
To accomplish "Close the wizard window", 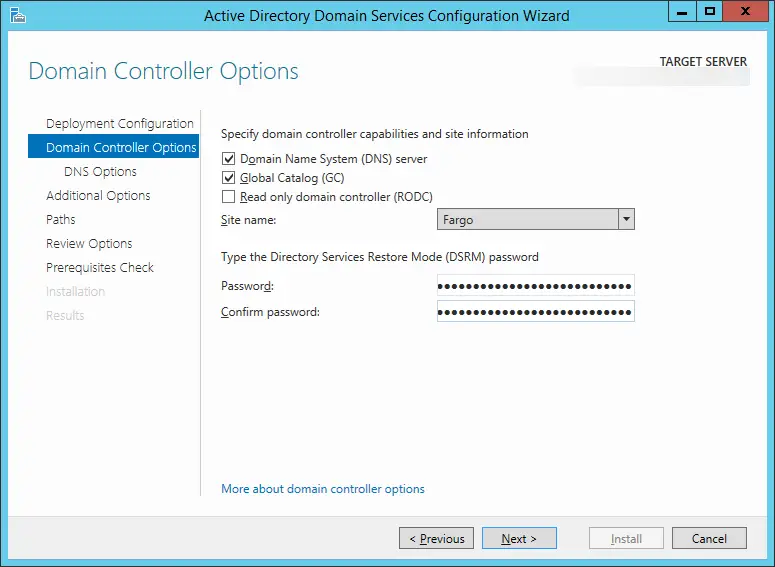I will tap(745, 12).
